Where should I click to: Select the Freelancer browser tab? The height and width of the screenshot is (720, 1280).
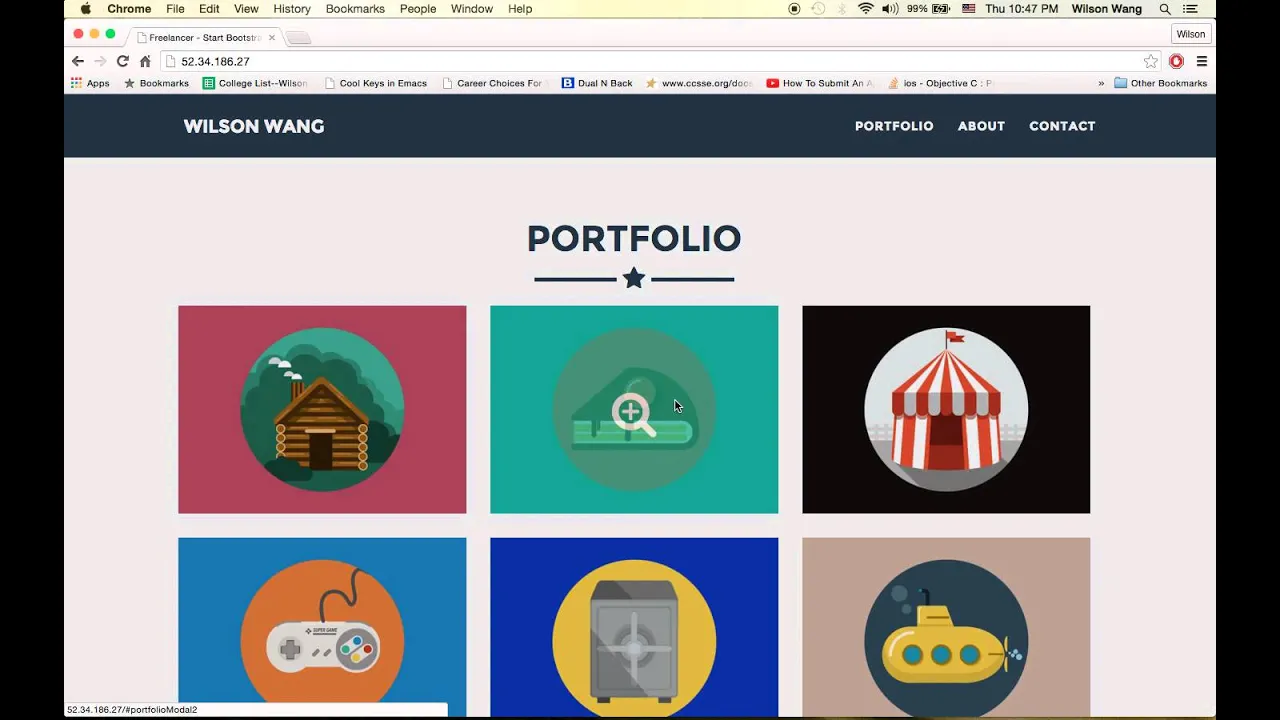pyautogui.click(x=205, y=37)
